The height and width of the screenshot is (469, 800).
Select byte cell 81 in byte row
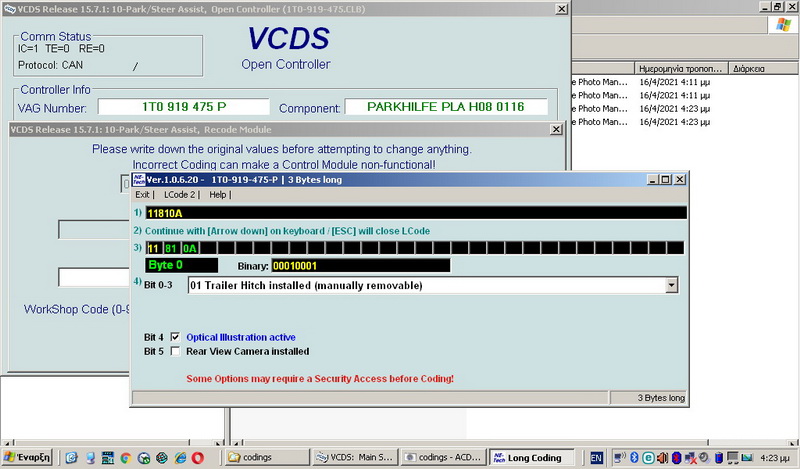tap(170, 249)
